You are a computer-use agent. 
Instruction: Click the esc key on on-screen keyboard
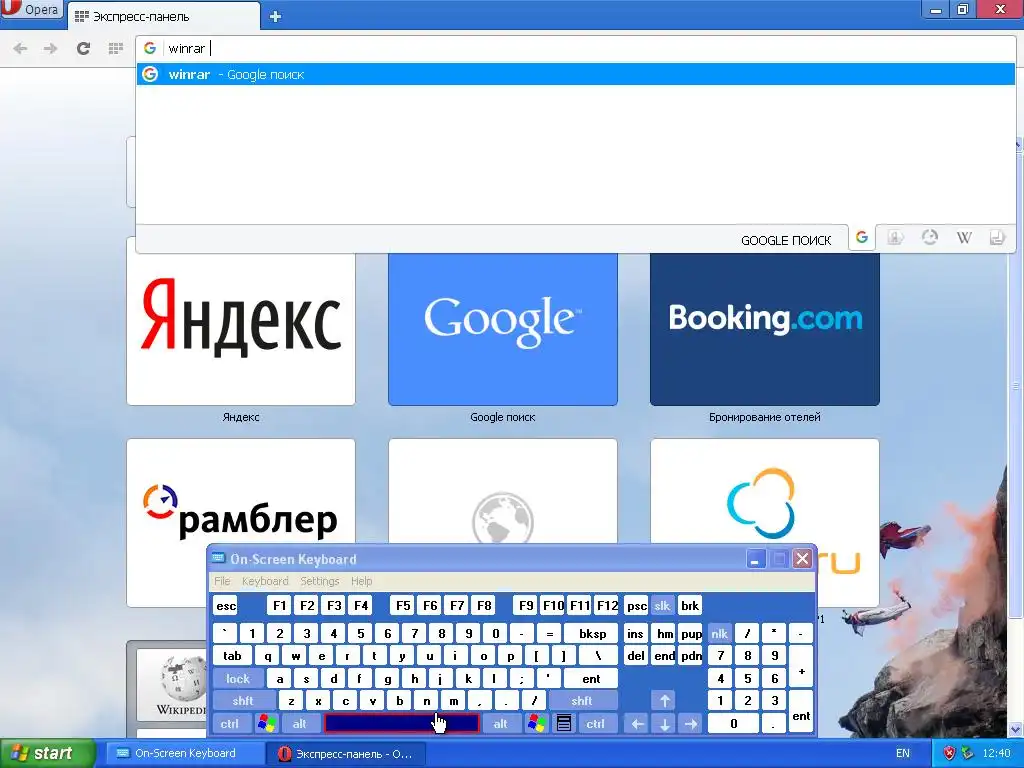(226, 606)
